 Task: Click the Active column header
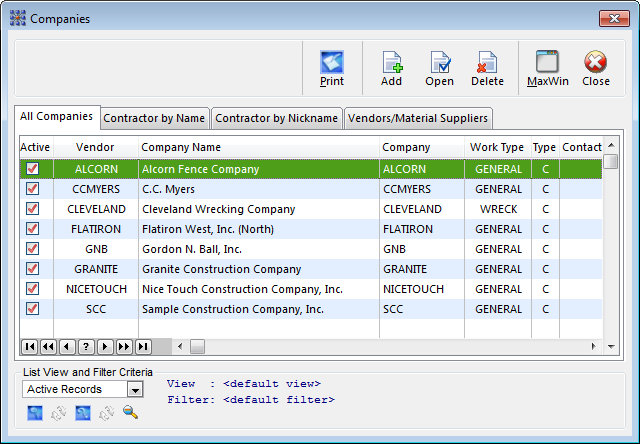[x=36, y=147]
